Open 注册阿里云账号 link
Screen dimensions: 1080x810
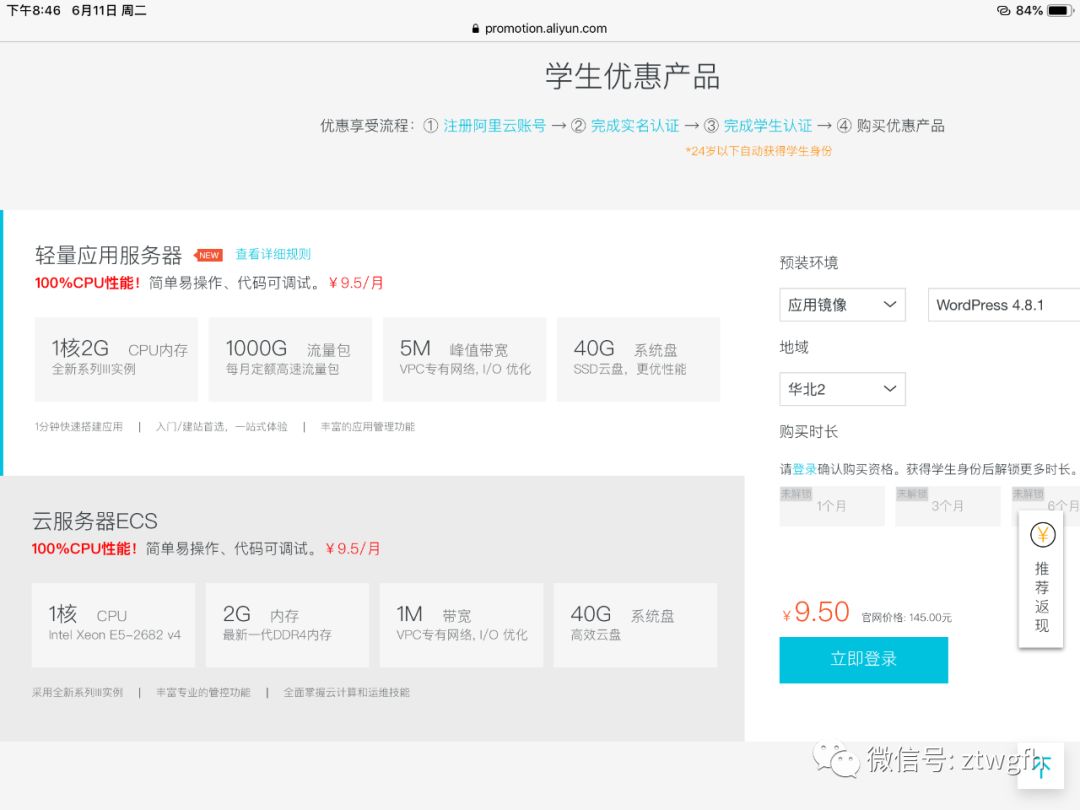495,125
